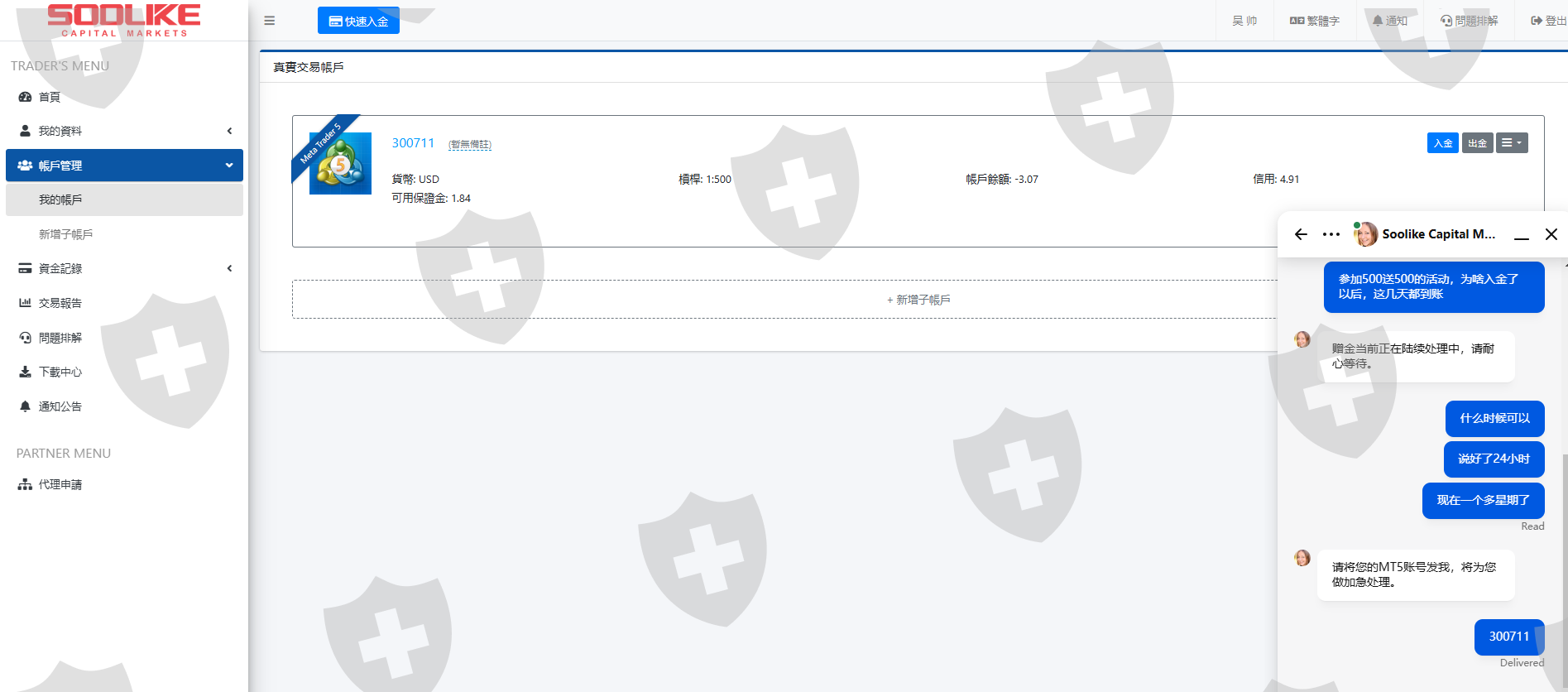Screen dimensions: 1568x692
Task: Go back in the chat widget
Action: [1301, 234]
